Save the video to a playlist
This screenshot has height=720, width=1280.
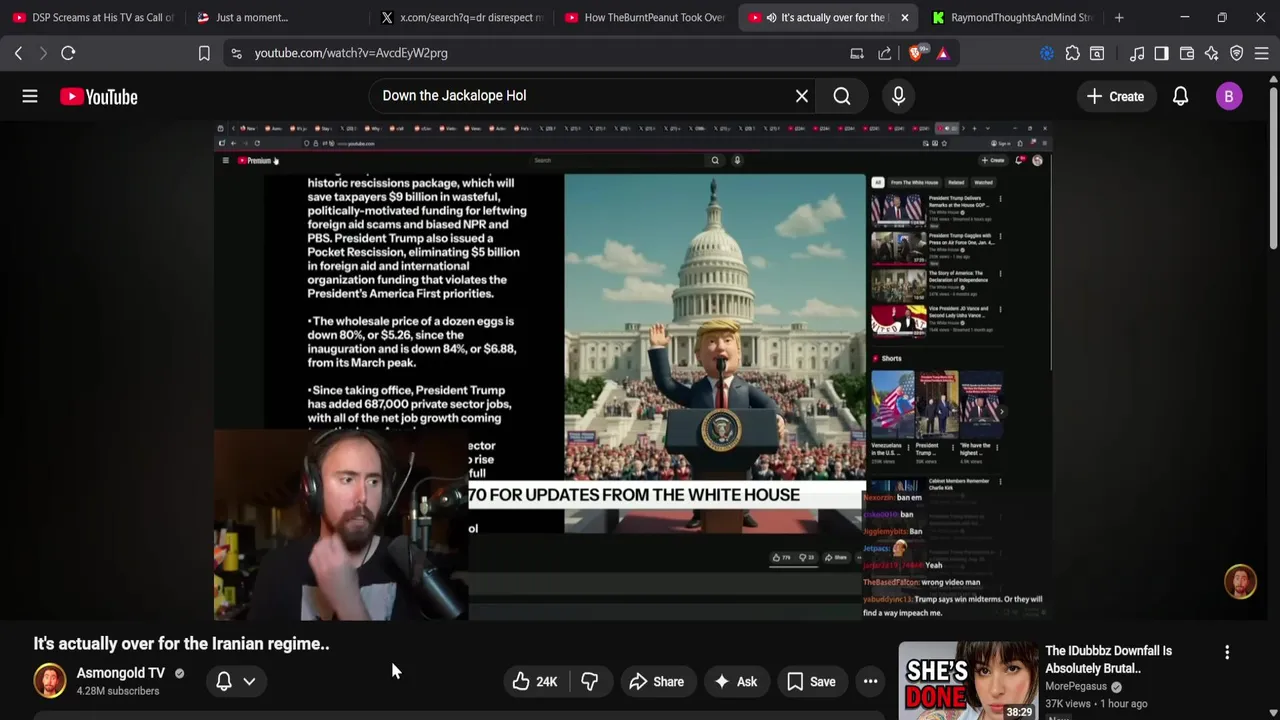click(x=811, y=682)
